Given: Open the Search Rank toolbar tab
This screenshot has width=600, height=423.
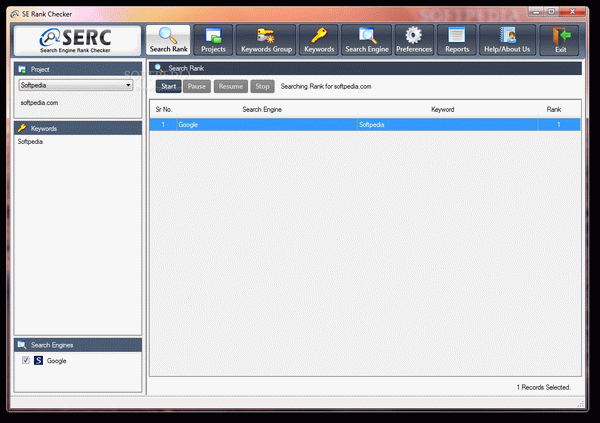Looking at the screenshot, I should 168,40.
